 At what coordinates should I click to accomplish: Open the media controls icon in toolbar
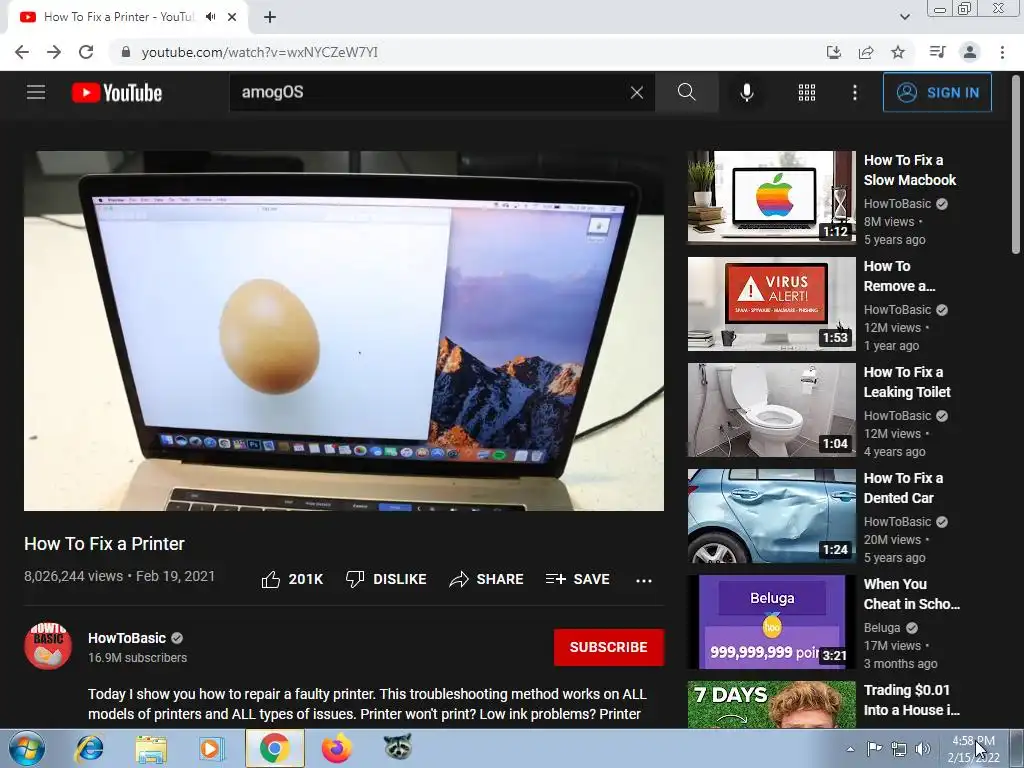click(937, 52)
